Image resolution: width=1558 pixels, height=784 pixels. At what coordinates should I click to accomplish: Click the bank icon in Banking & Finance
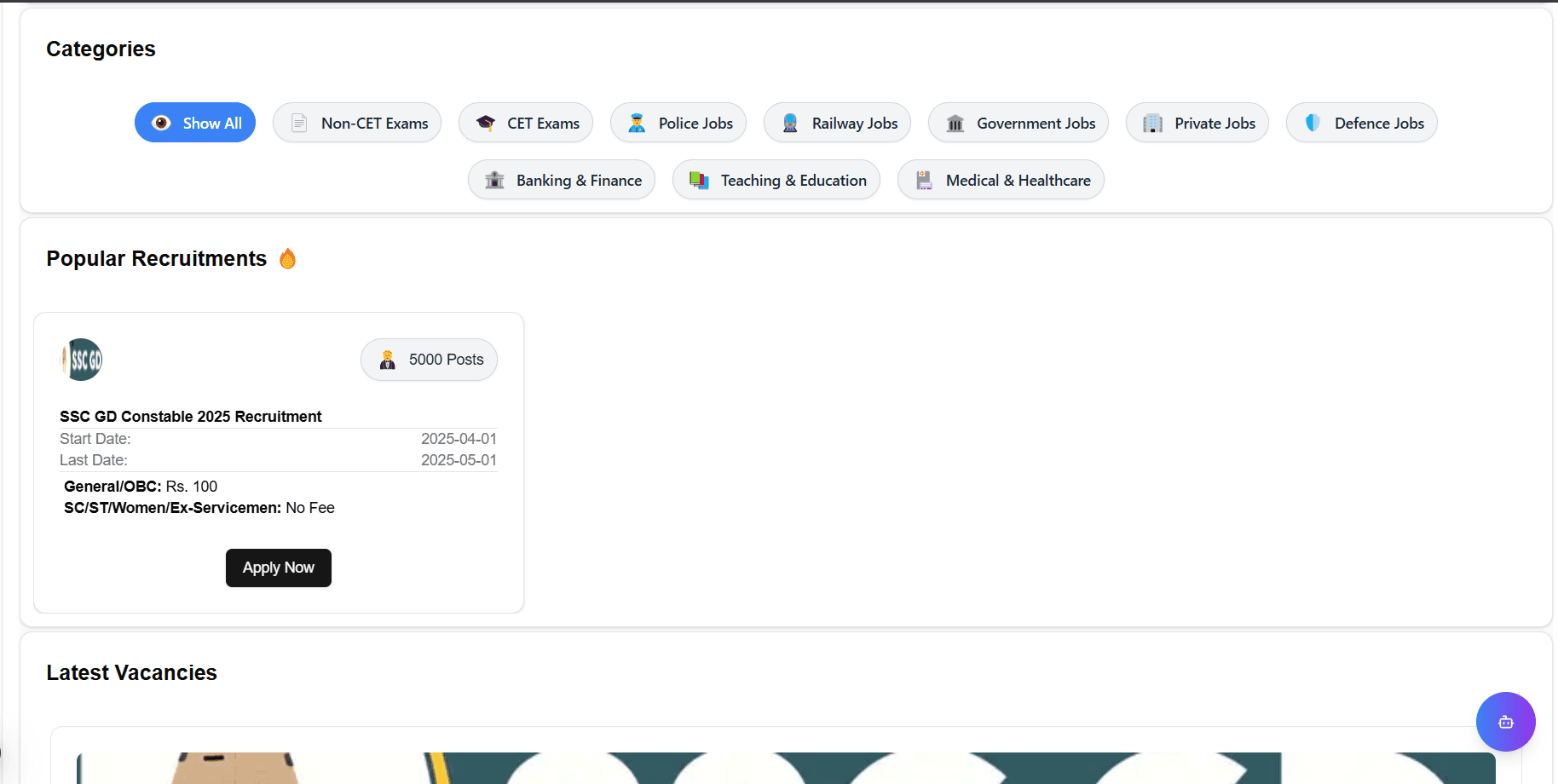[x=494, y=180]
